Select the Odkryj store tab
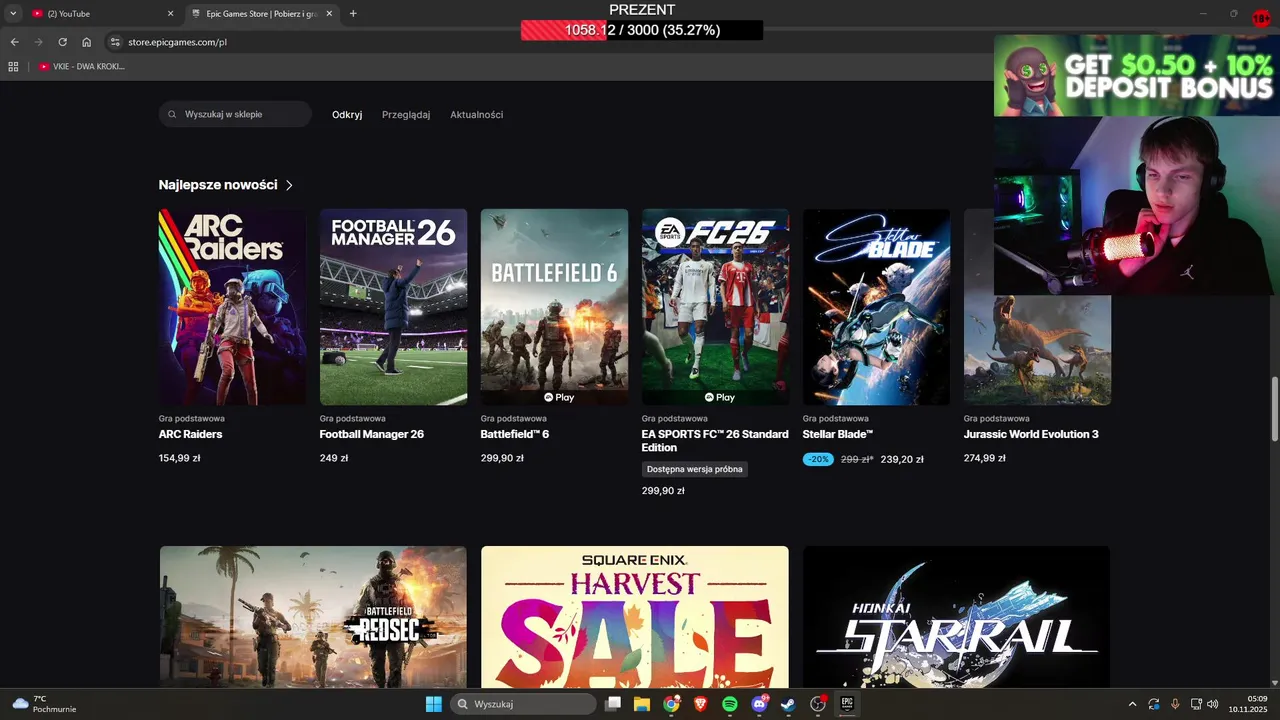This screenshot has width=1280, height=720. [347, 115]
